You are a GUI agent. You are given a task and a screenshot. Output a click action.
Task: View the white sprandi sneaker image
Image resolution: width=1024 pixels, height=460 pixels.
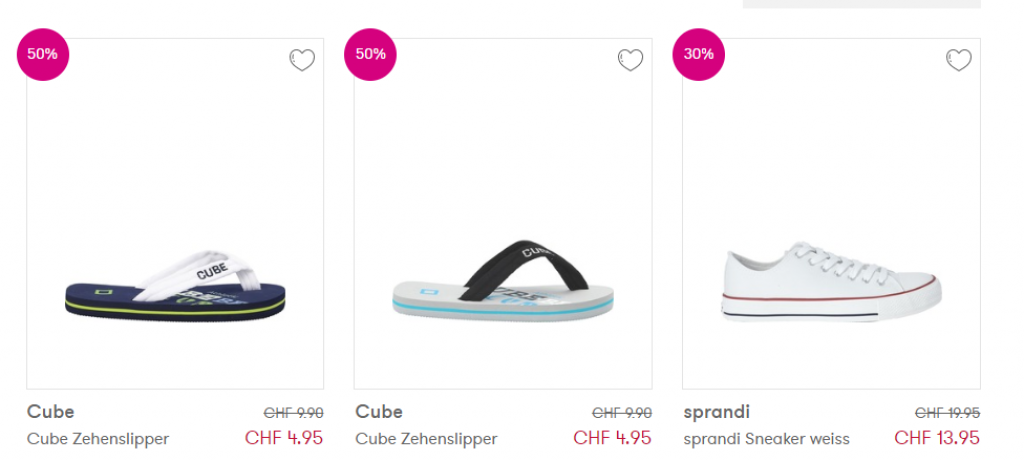(831, 280)
